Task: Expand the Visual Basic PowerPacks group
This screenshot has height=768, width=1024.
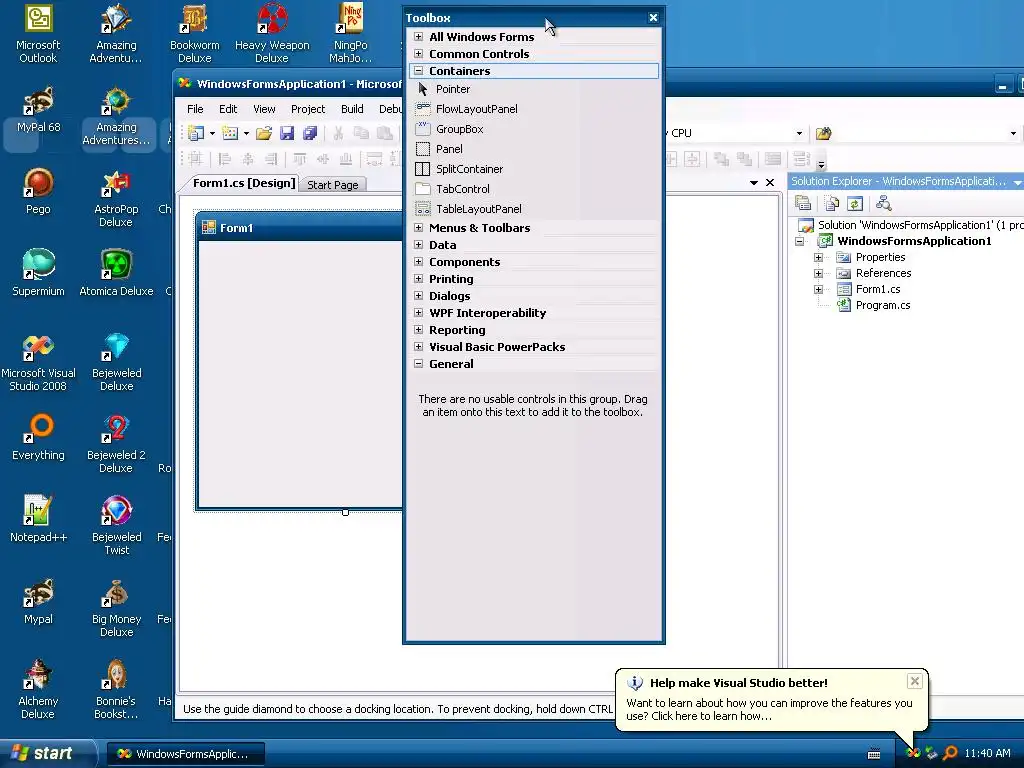Action: point(419,347)
